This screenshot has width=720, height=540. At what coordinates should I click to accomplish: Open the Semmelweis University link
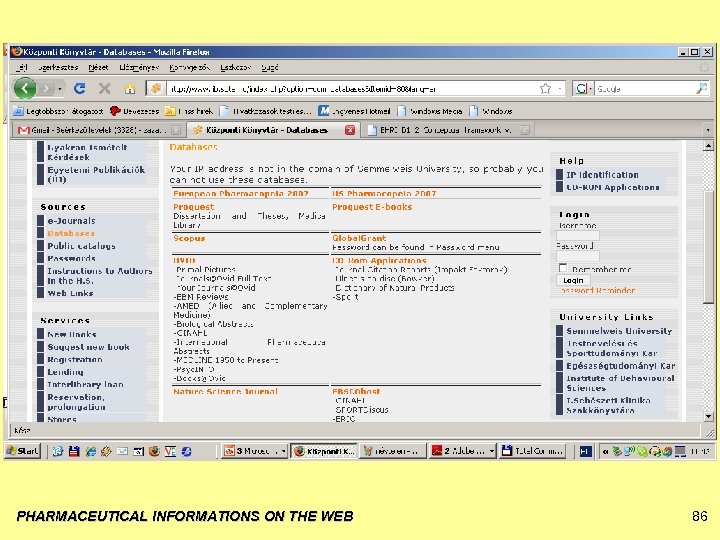[x=619, y=331]
